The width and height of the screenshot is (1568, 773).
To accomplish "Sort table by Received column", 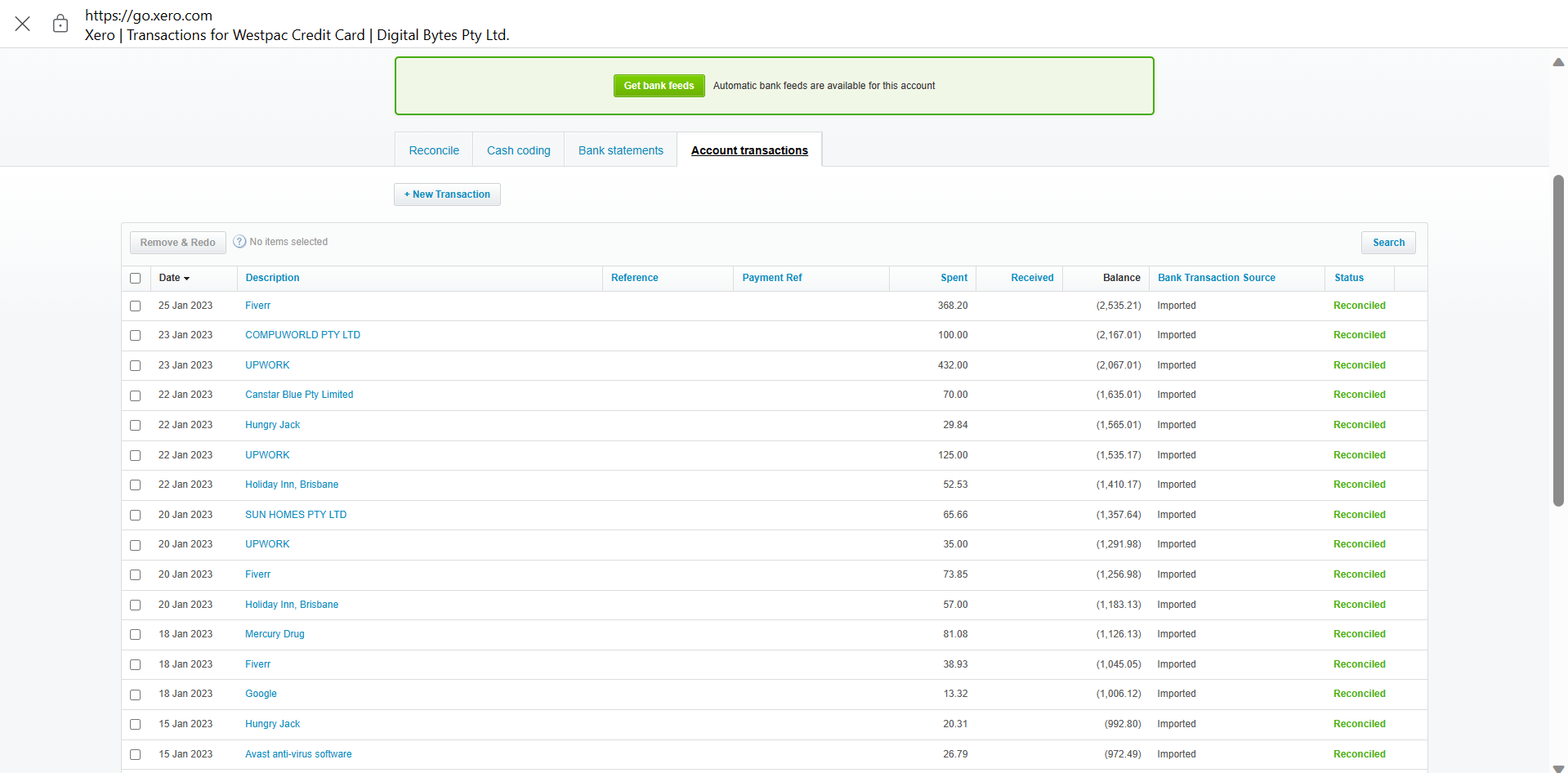I will coord(1032,278).
